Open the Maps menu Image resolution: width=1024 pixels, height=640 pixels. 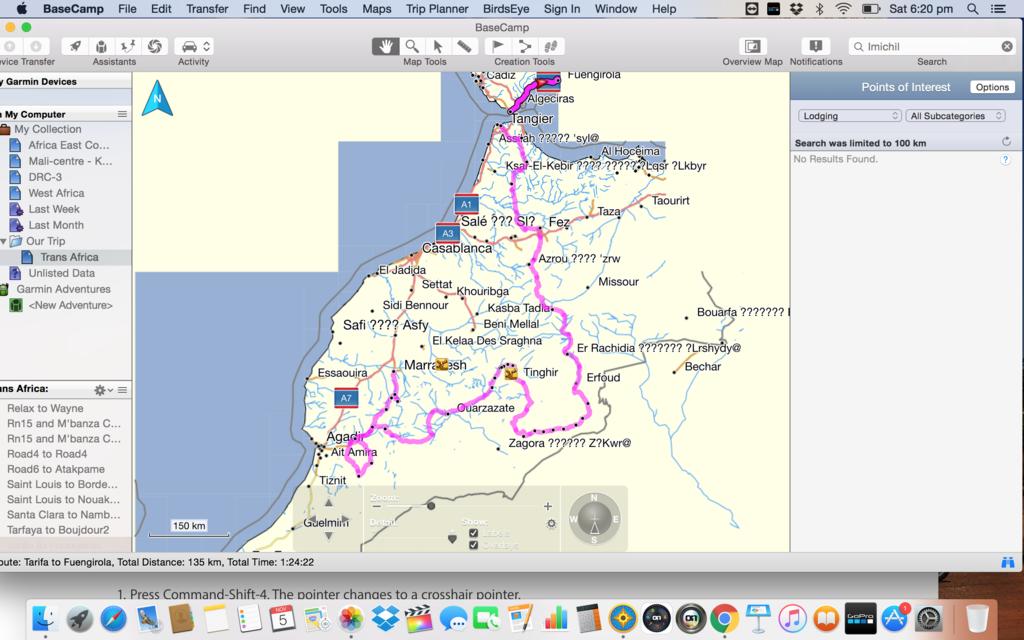click(377, 8)
